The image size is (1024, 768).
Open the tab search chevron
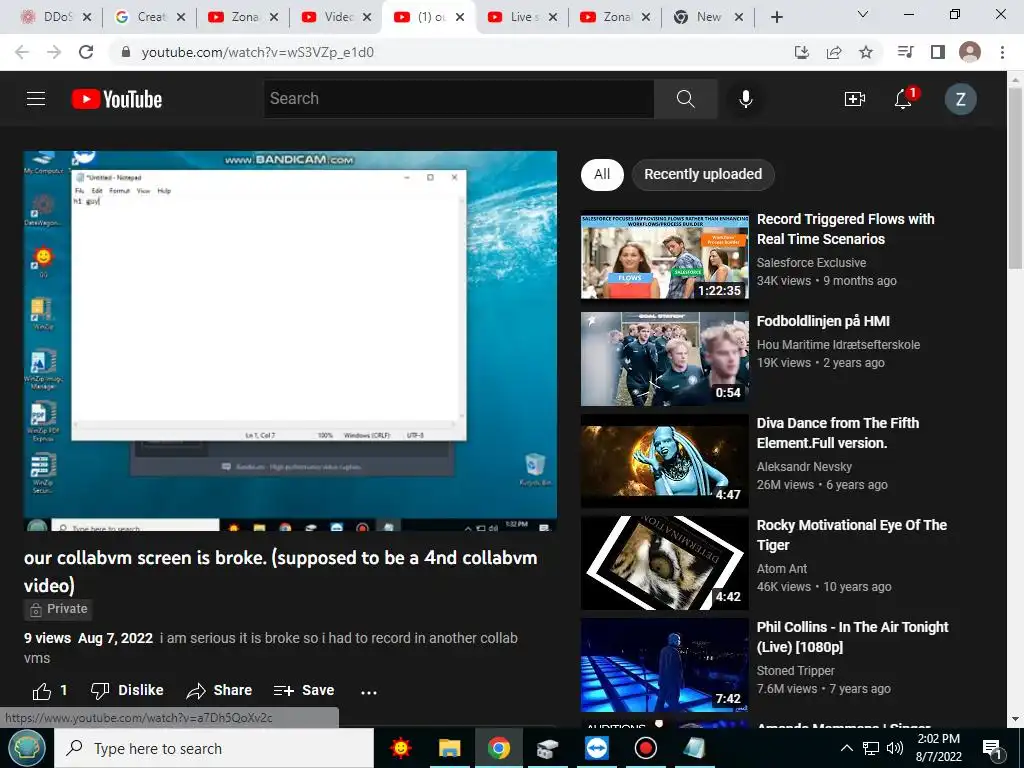point(863,14)
